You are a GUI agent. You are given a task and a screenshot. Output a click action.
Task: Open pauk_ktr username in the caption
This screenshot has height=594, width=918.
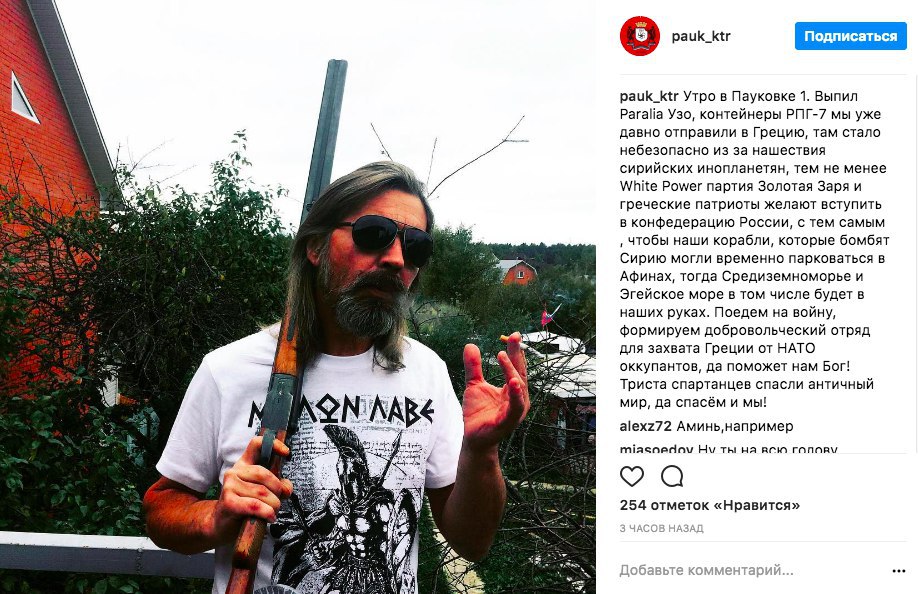tap(649, 97)
